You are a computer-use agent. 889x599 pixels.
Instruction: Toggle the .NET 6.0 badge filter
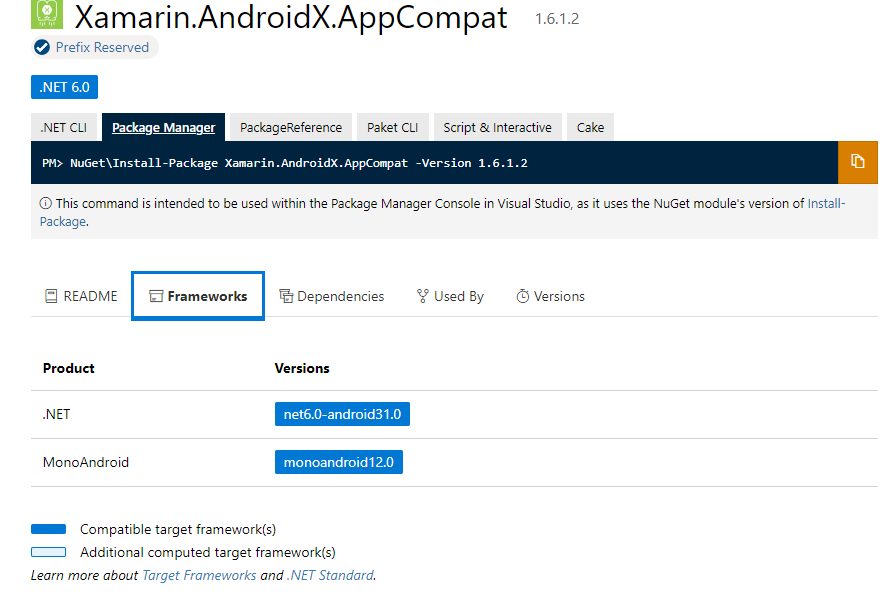(x=64, y=87)
